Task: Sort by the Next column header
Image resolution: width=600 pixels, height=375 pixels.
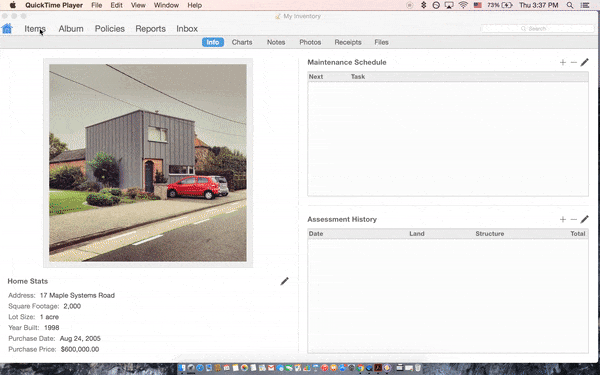Action: coord(316,77)
